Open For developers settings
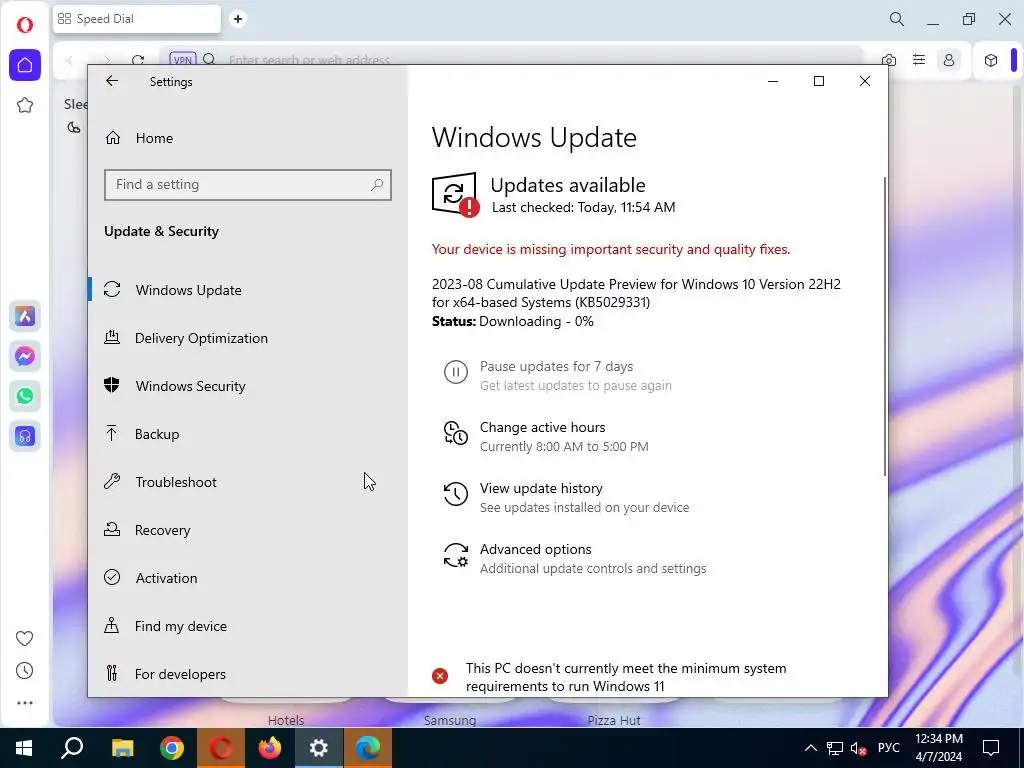1024x768 pixels. coord(180,674)
